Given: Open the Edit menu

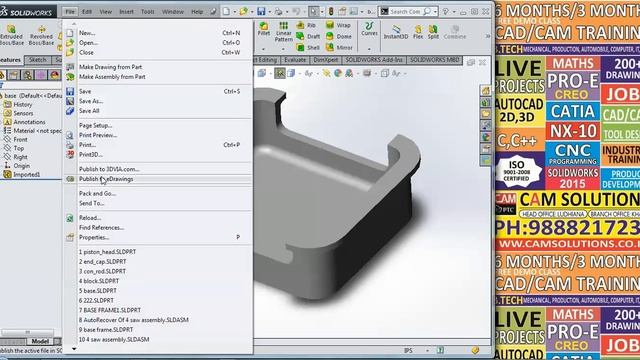Looking at the screenshot, I should pos(87,12).
